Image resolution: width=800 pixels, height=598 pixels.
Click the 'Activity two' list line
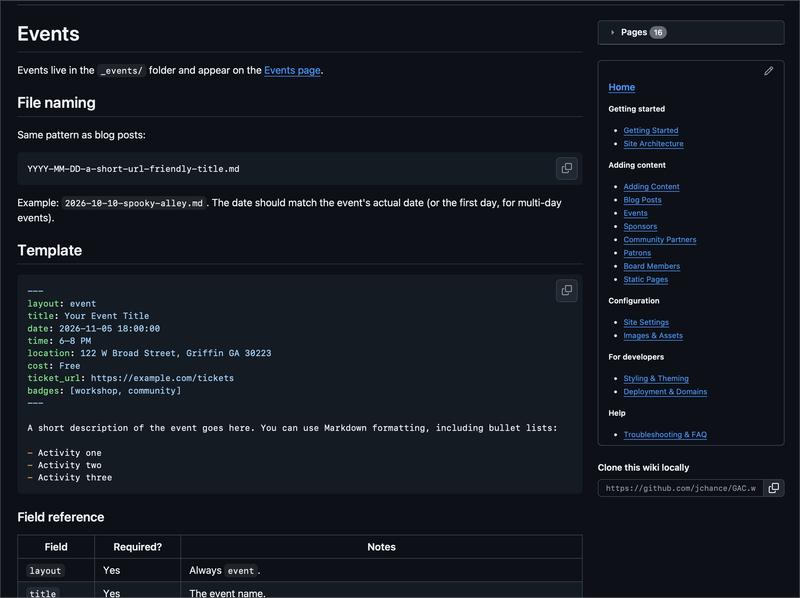(x=65, y=465)
